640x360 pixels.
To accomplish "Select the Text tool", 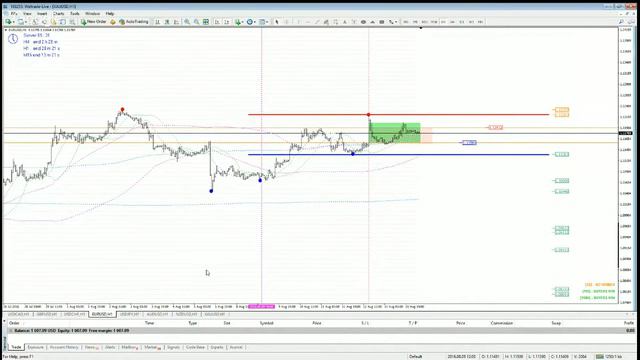I will pyautogui.click(x=345, y=22).
